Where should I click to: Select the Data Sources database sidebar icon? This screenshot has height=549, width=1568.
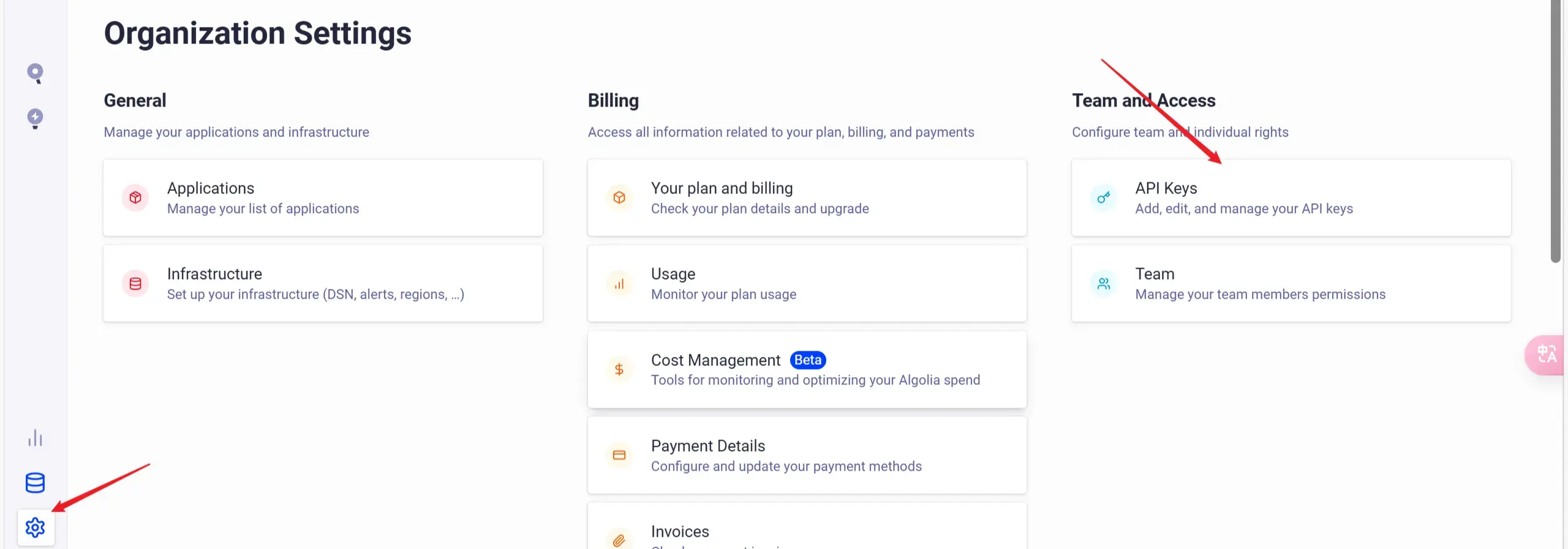click(35, 483)
